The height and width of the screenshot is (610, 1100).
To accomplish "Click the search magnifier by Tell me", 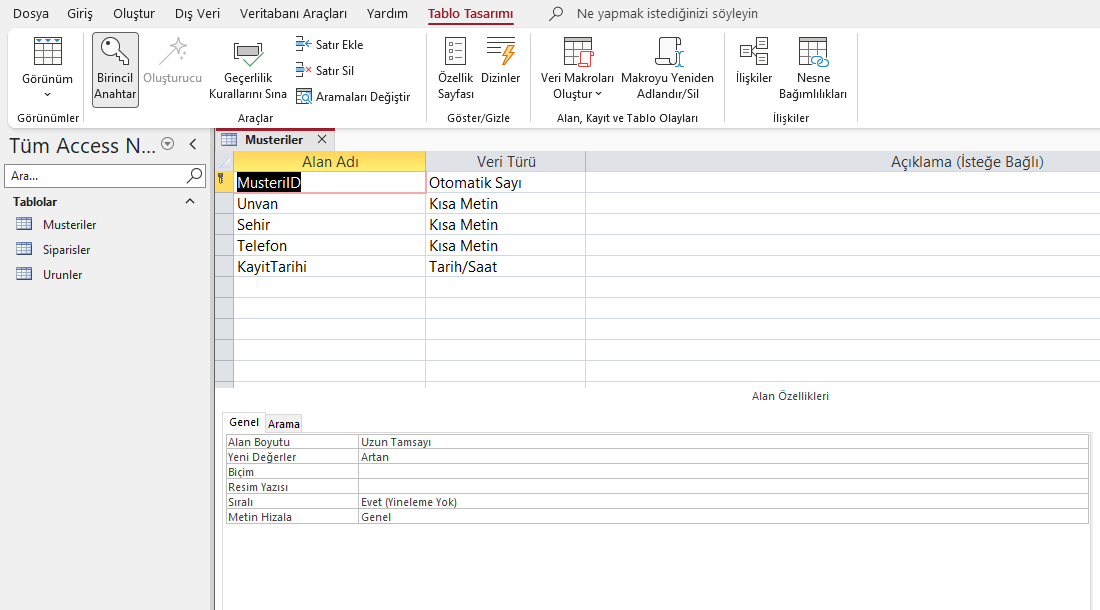I will click(556, 13).
